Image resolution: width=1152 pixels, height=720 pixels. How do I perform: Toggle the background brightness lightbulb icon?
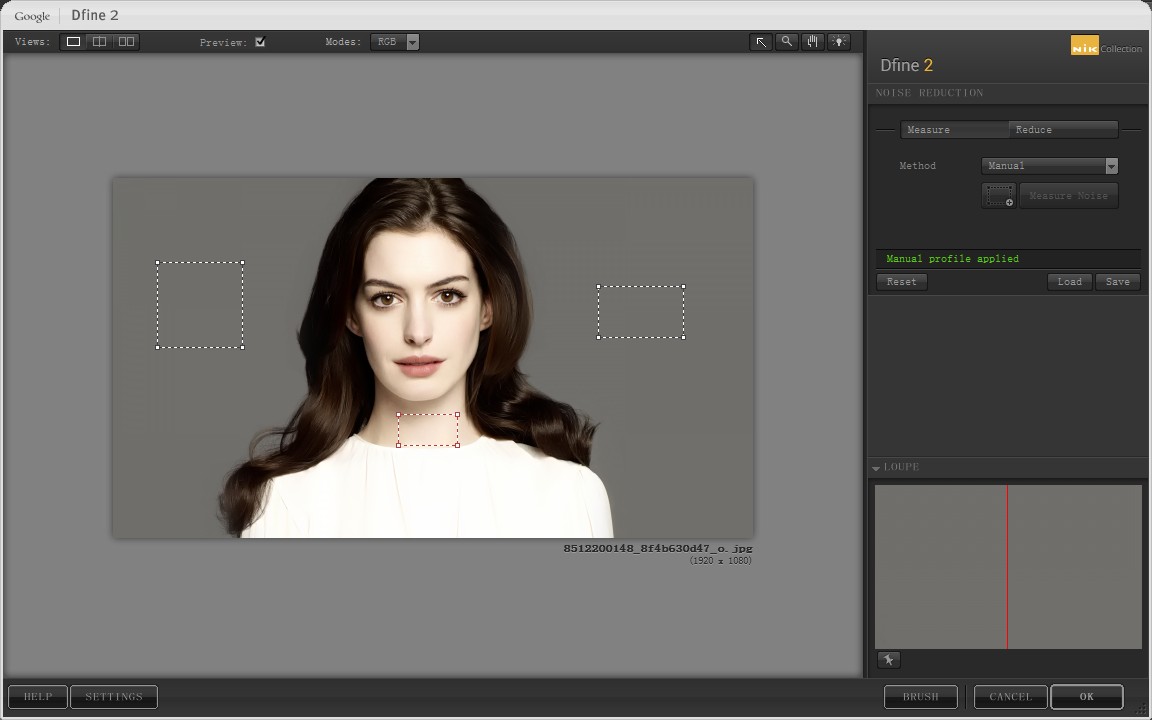click(x=838, y=41)
